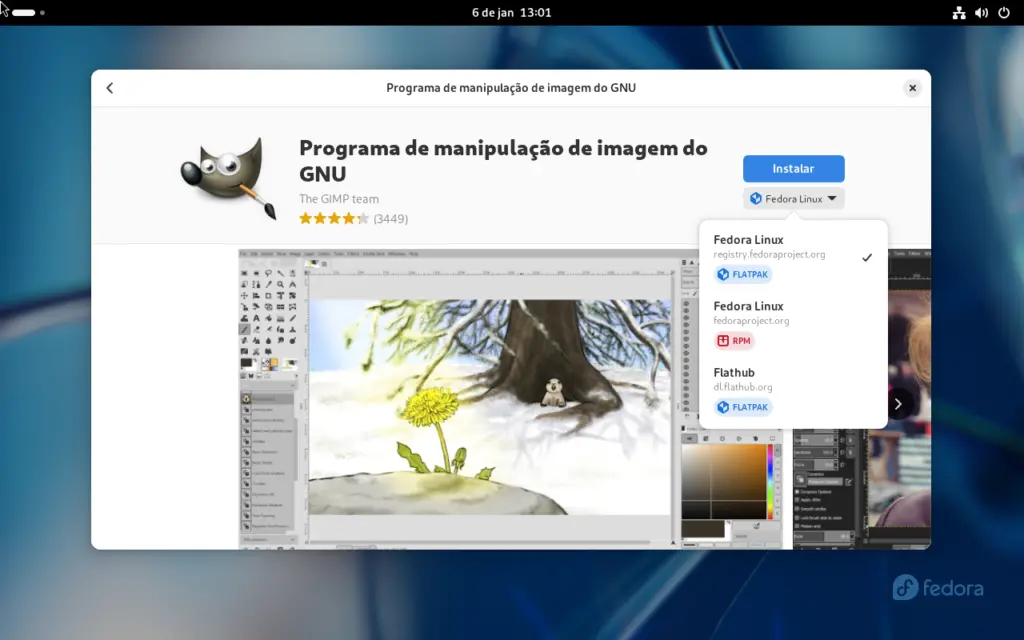This screenshot has height=640, width=1024.
Task: Open the calendar from the top-bar clock
Action: 512,13
